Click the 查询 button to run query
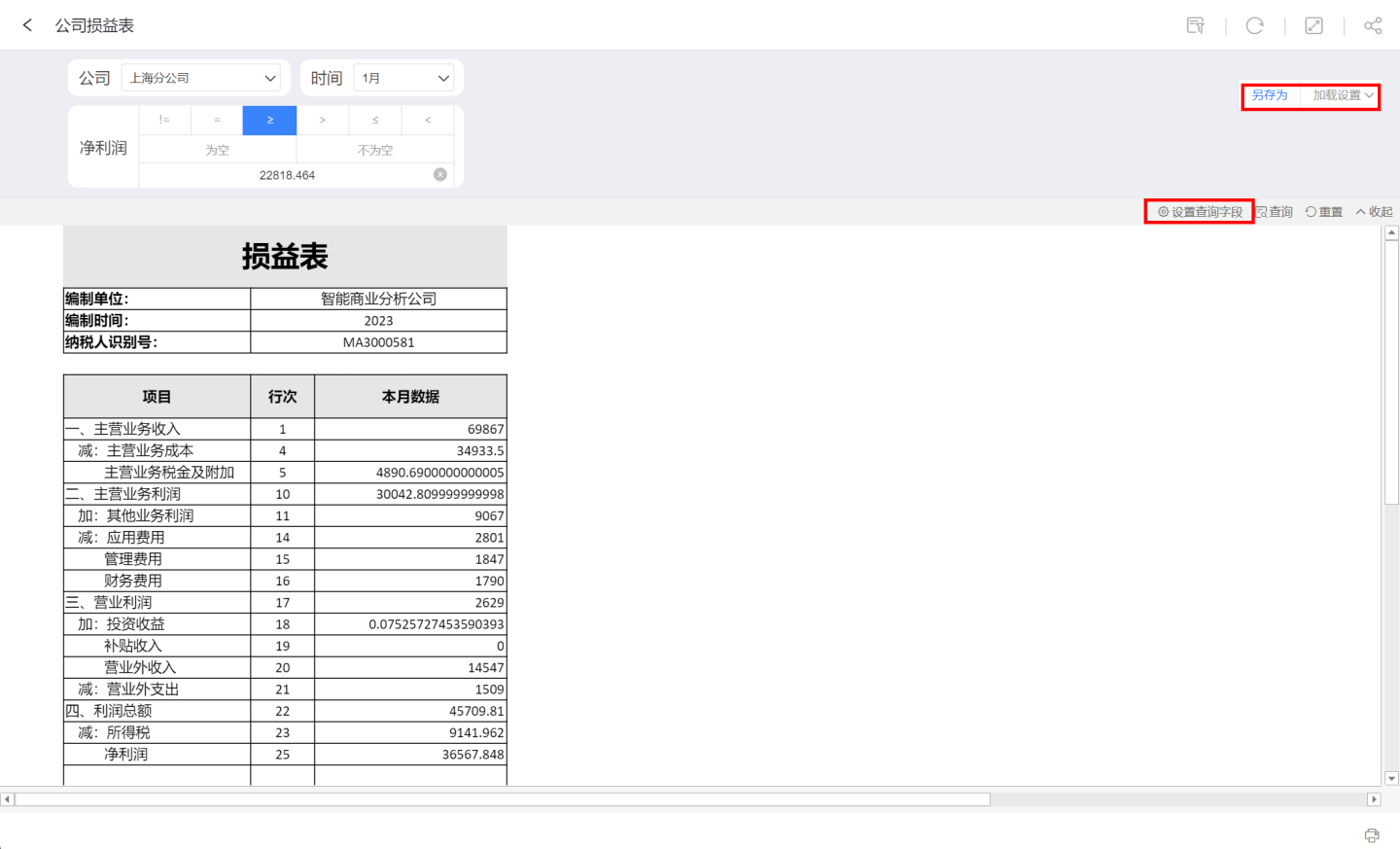The image size is (1400, 849). point(1275,212)
